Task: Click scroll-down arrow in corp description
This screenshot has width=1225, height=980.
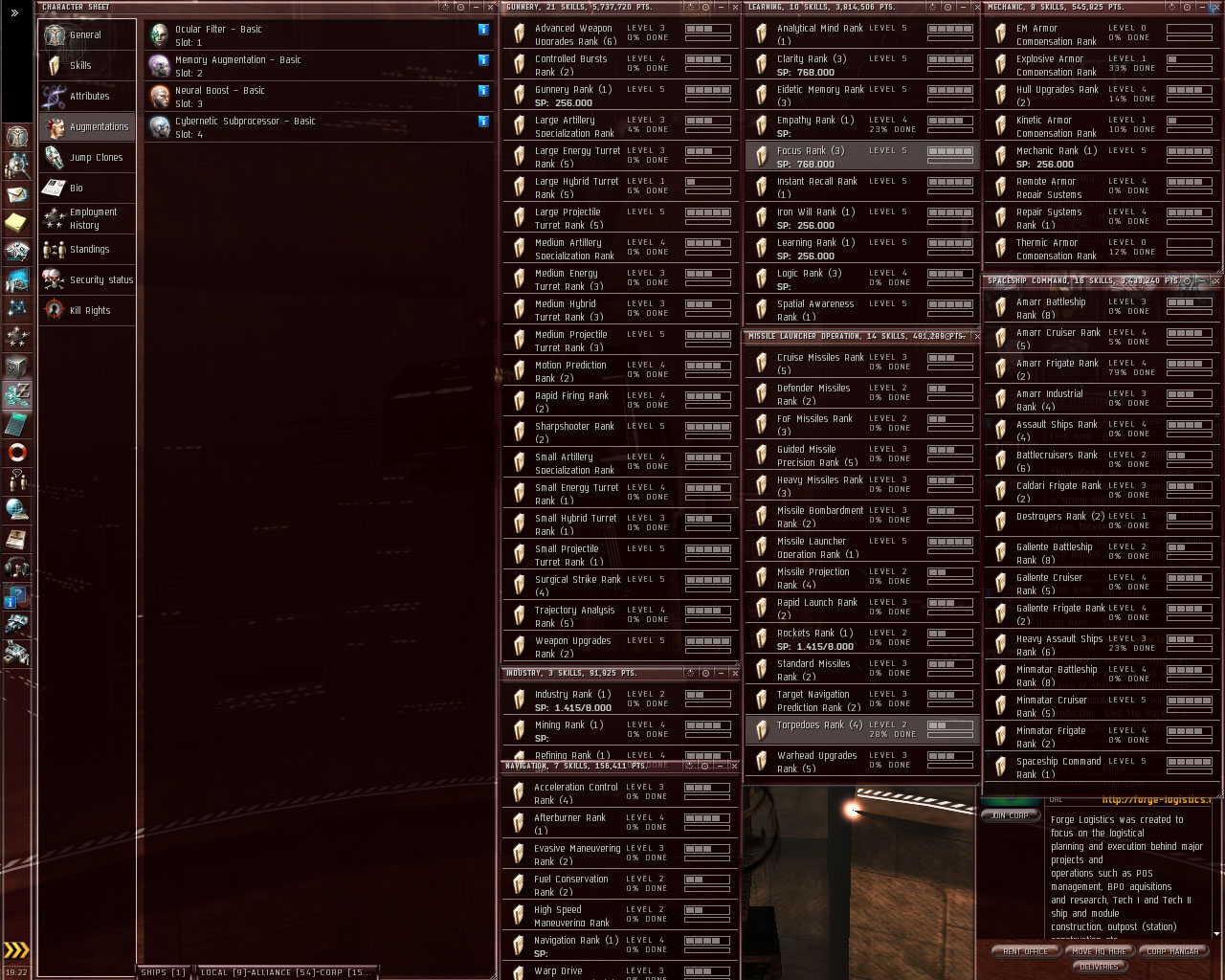Action: click(x=1217, y=934)
